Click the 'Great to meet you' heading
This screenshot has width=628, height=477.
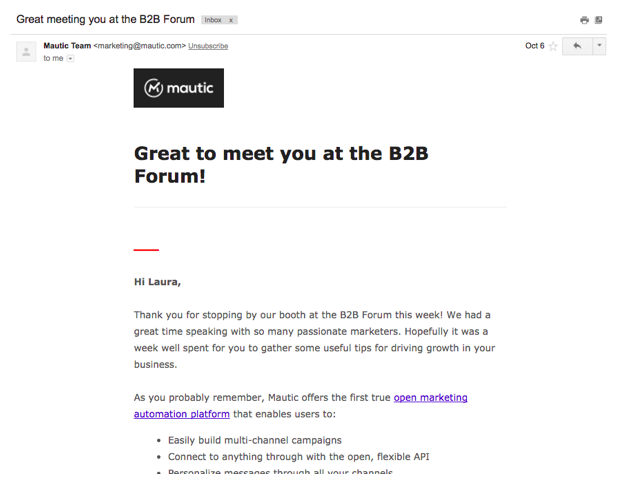(x=281, y=164)
